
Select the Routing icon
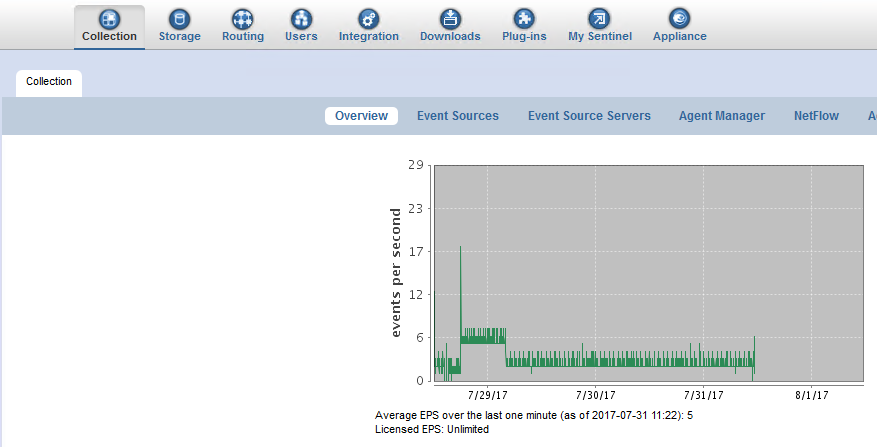[x=243, y=19]
